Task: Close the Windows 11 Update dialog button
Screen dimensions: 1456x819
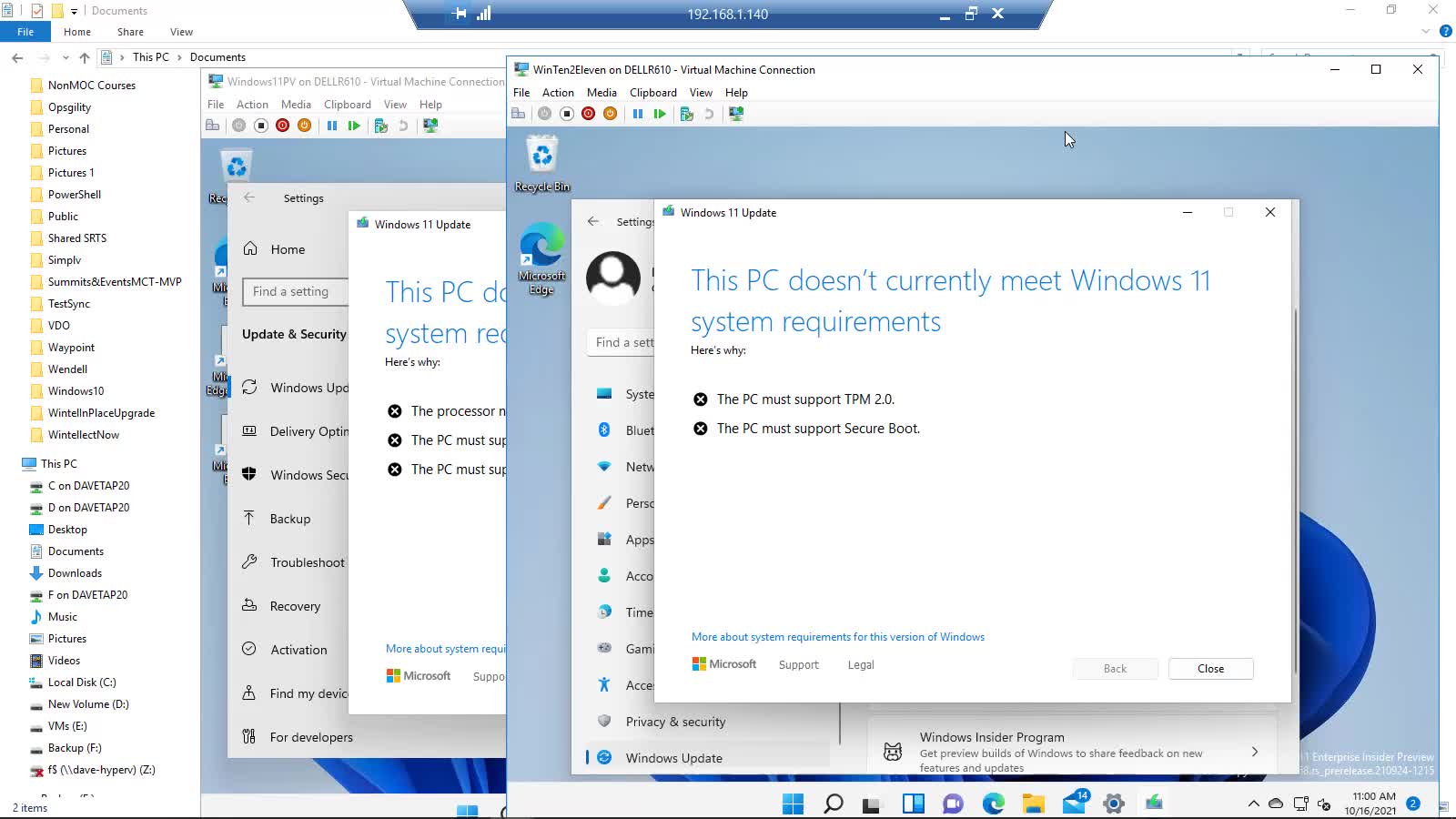Action: point(1210,669)
